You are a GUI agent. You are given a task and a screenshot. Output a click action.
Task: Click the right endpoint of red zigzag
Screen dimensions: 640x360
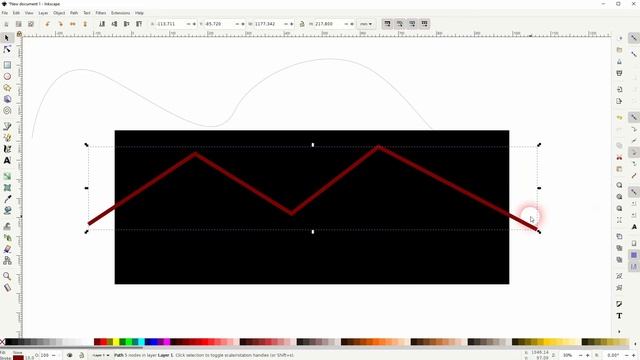click(536, 229)
